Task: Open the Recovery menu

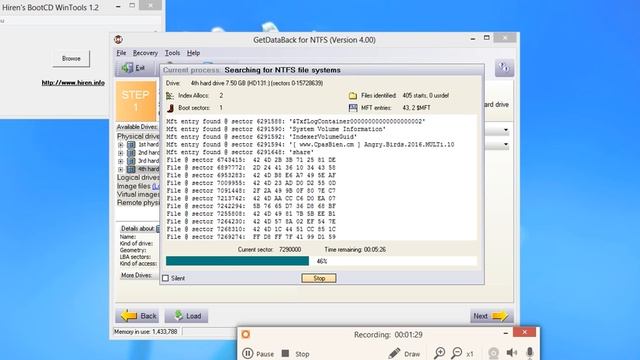Action: point(145,53)
